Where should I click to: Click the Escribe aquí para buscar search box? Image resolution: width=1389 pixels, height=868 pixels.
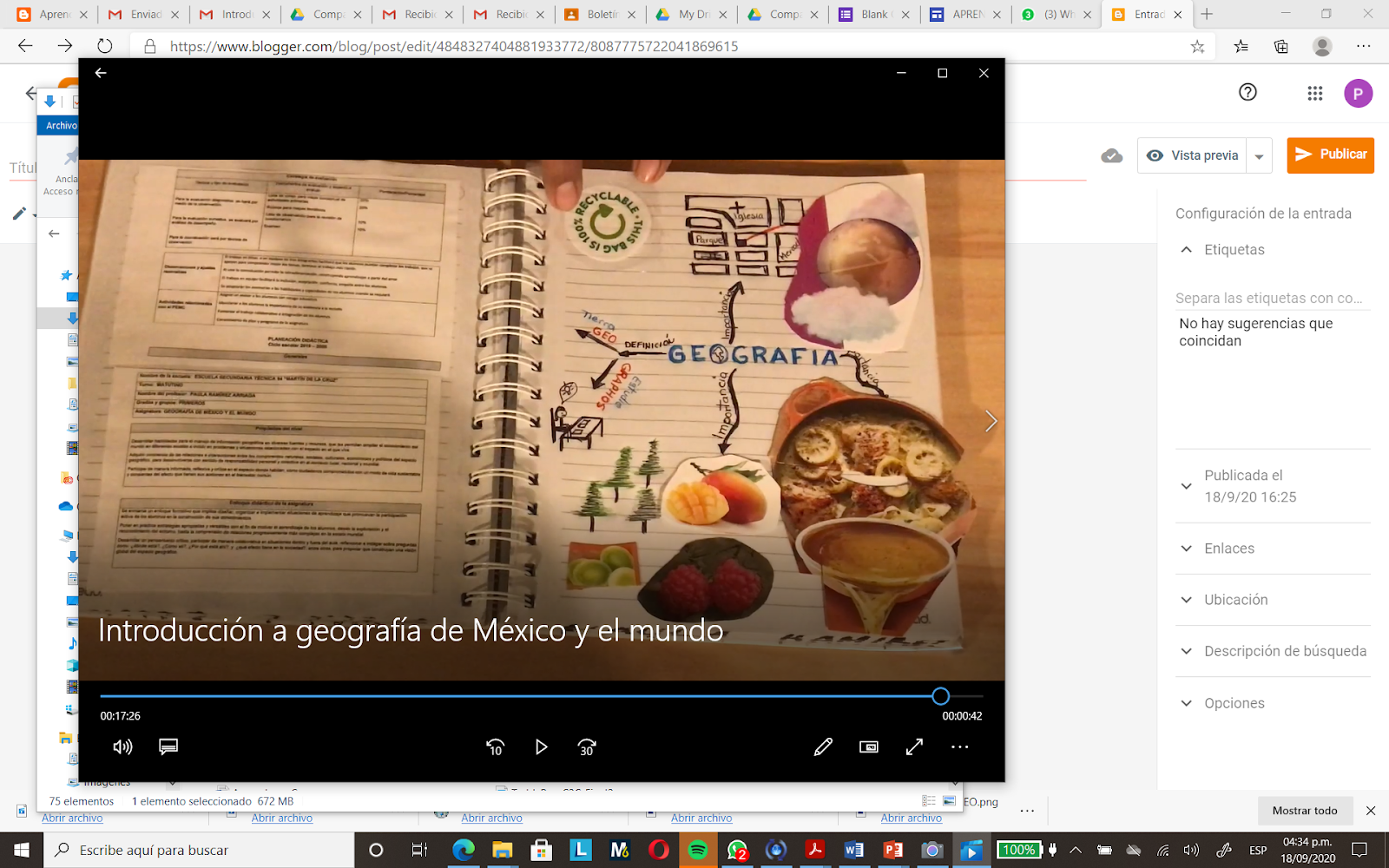pyautogui.click(x=199, y=850)
